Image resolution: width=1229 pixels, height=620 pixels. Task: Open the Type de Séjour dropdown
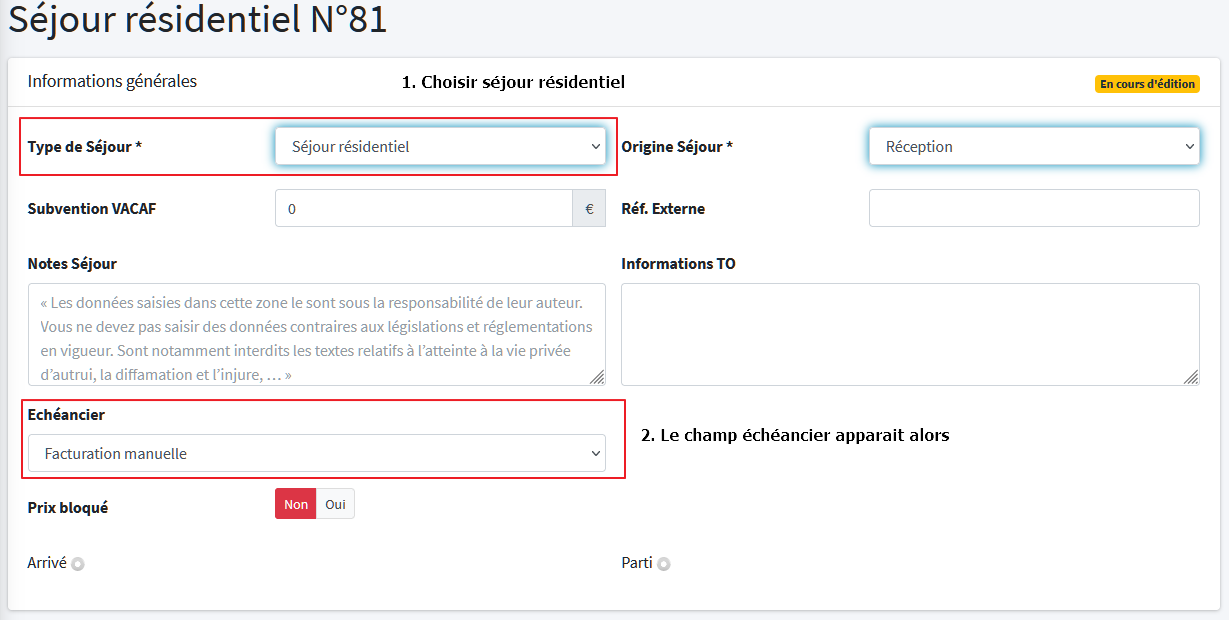tap(440, 146)
